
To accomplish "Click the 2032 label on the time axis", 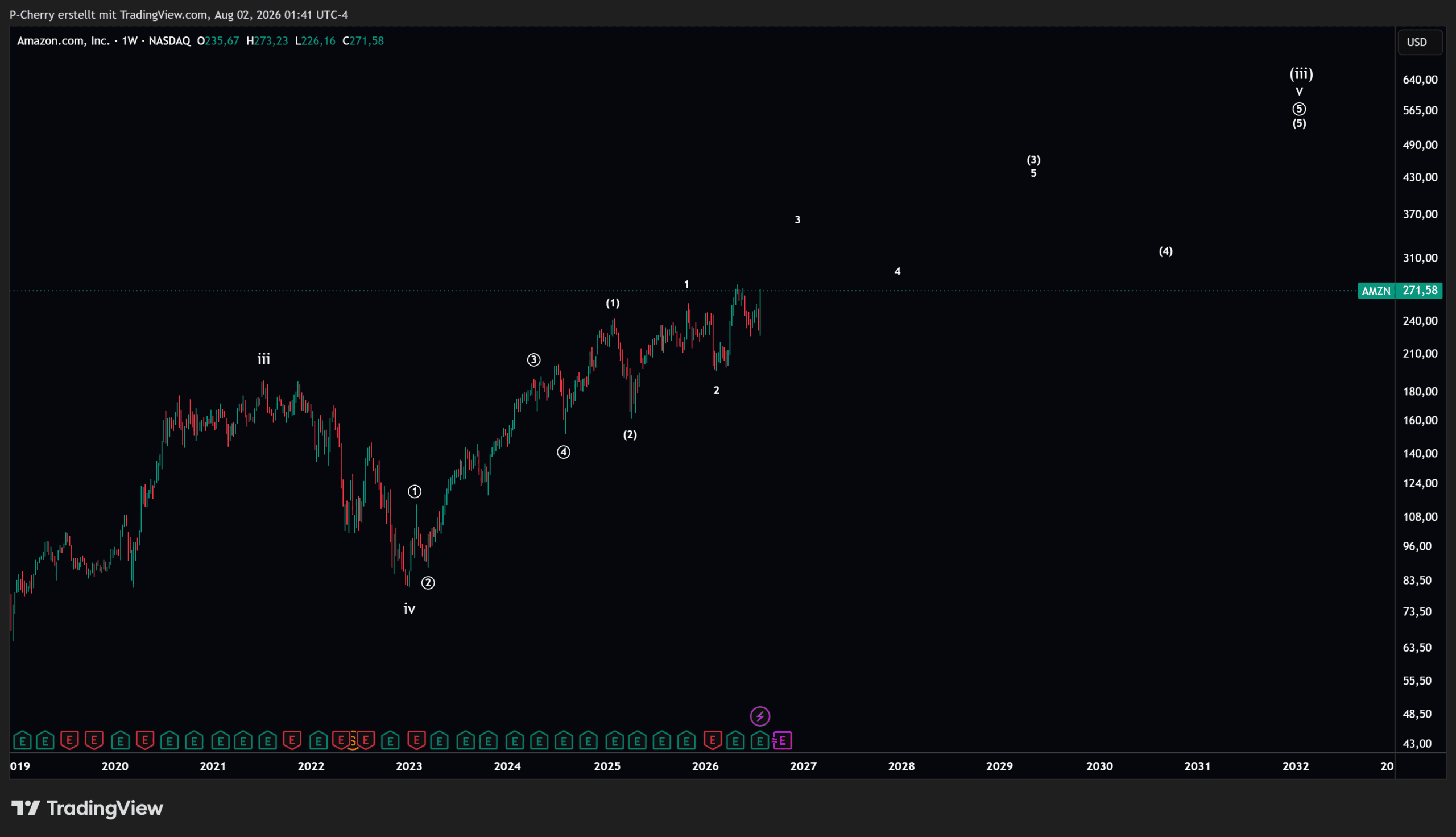I will coord(1296,766).
